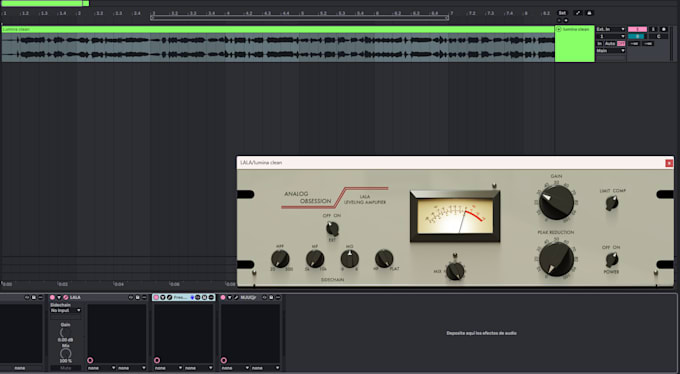Arm lumina clean track for recording
This screenshot has height=374, width=680.
pyautogui.click(x=664, y=30)
